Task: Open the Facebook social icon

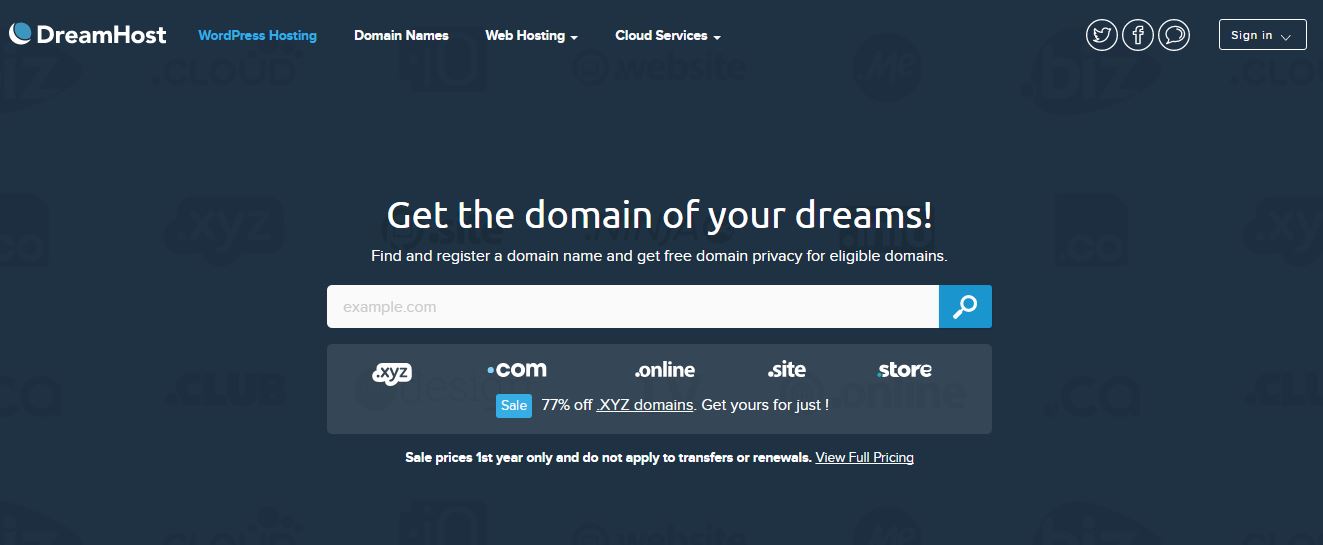Action: pos(1138,35)
